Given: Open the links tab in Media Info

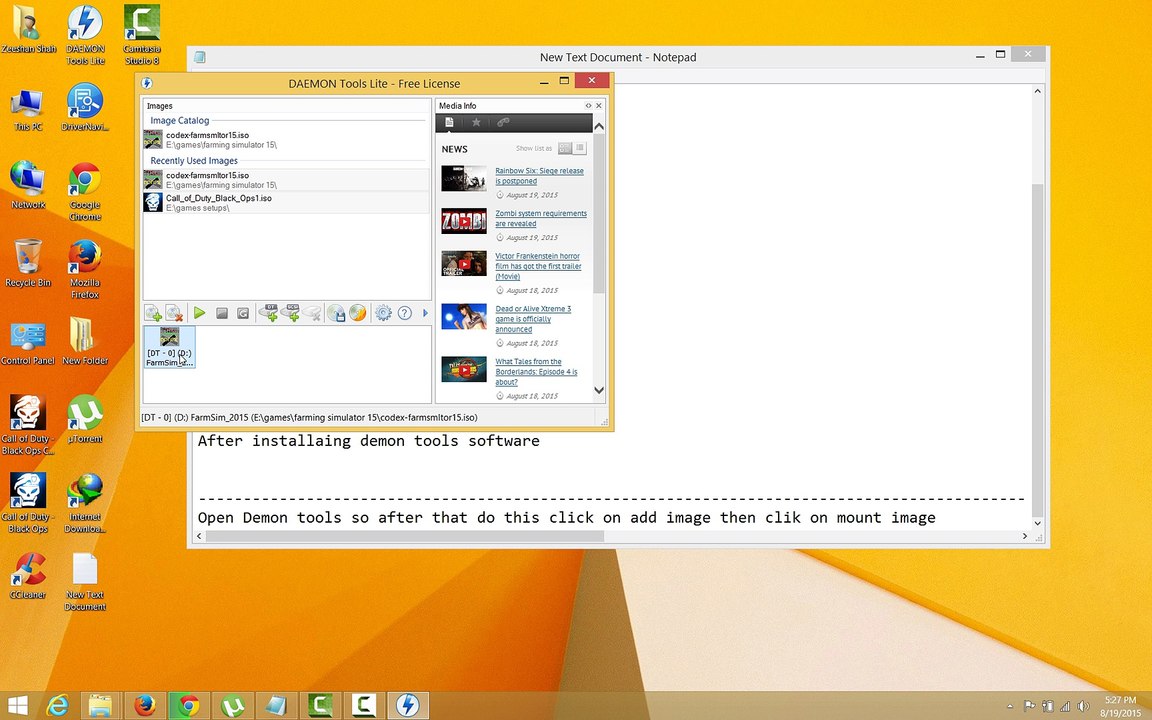Looking at the screenshot, I should 503,123.
